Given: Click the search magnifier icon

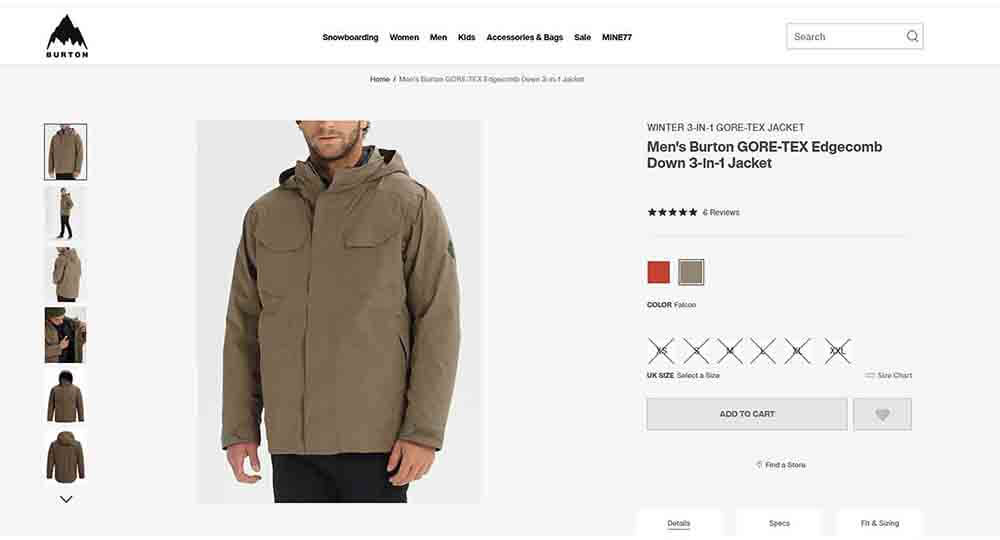Looking at the screenshot, I should [912, 36].
